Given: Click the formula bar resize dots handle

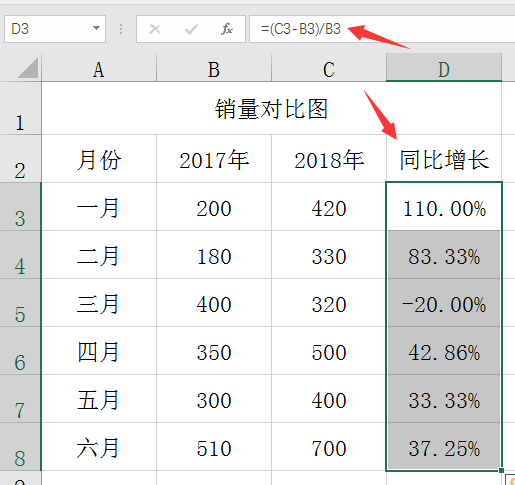Looking at the screenshot, I should click(x=121, y=29).
